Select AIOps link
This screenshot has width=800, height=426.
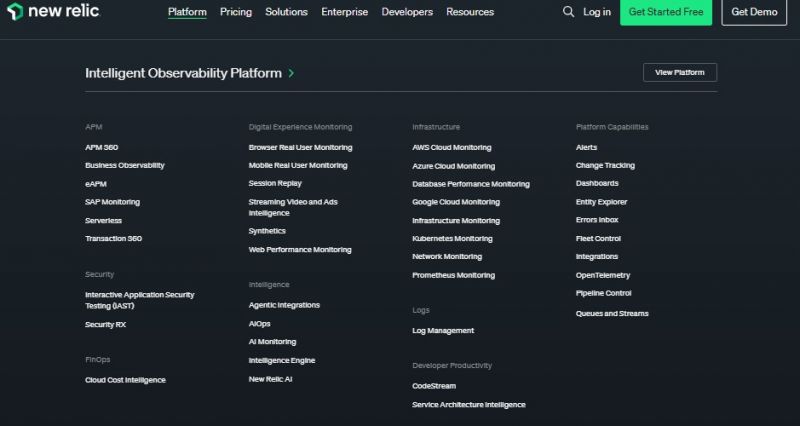point(259,324)
